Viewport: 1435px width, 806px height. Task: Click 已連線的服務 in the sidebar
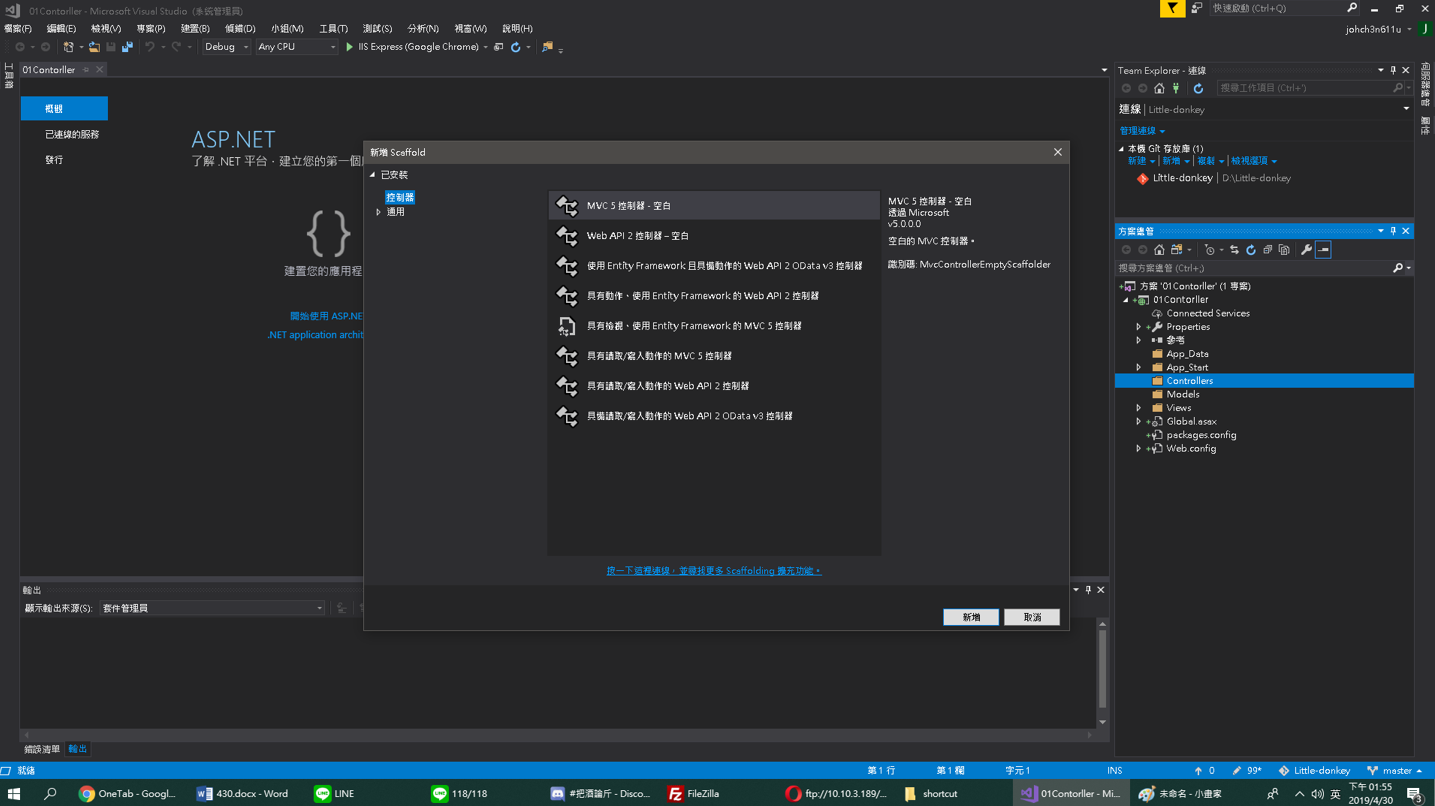(x=72, y=134)
